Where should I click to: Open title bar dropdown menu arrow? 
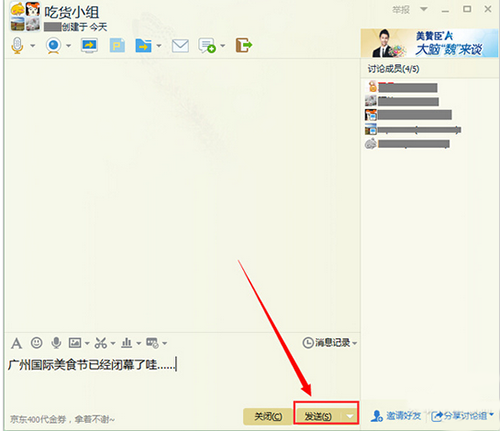(x=424, y=9)
